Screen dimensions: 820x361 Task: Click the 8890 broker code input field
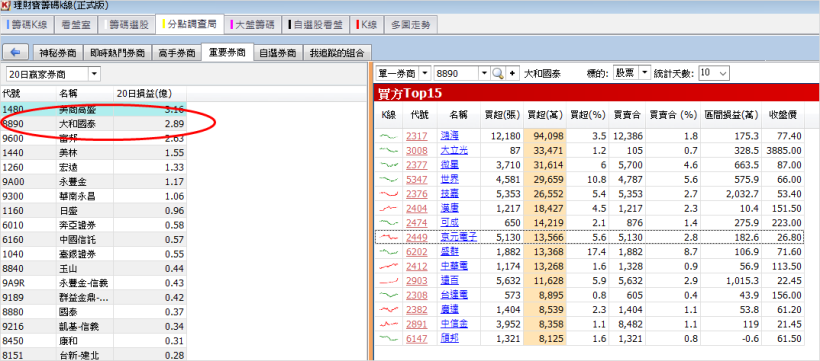[457, 73]
